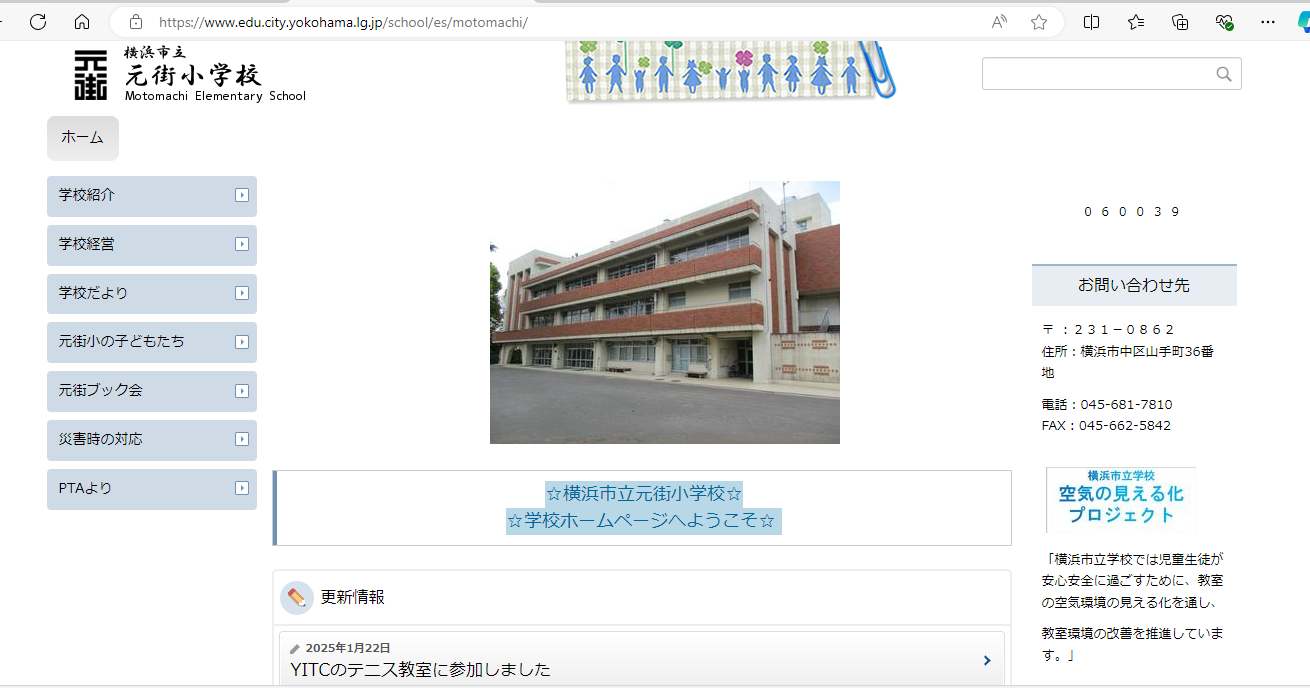Click the site search magnifier icon

[x=1224, y=74]
